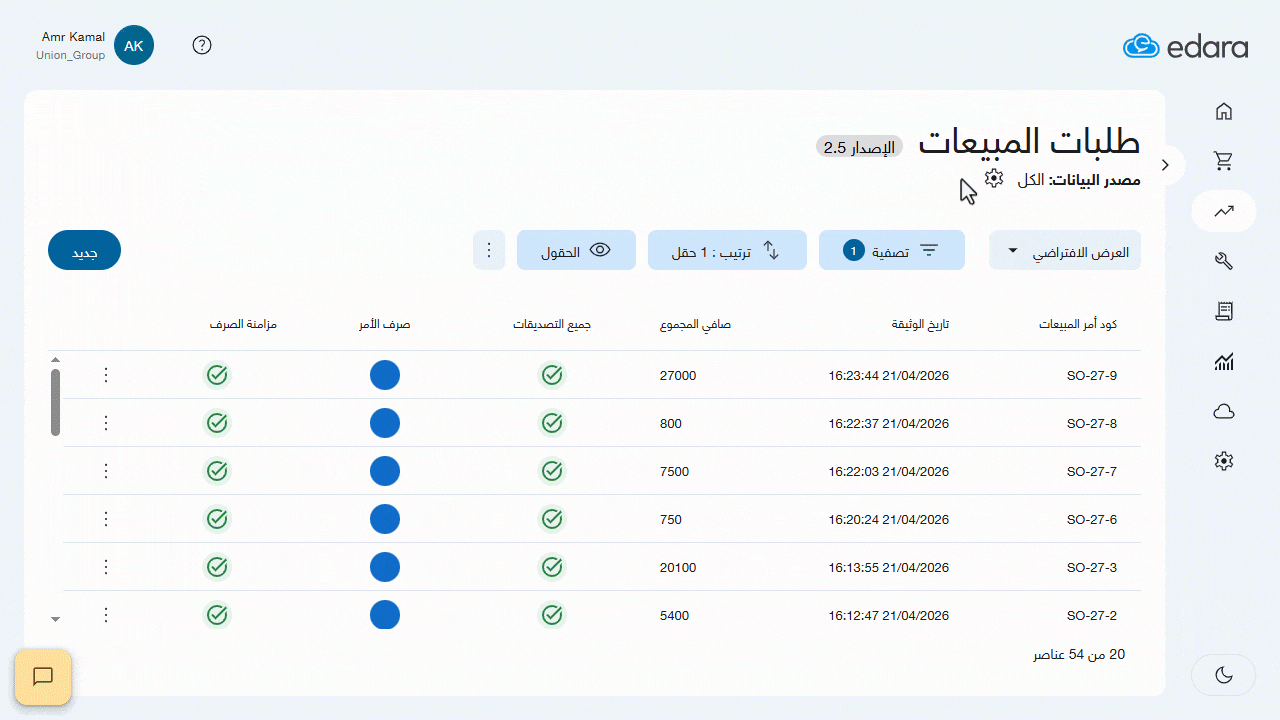This screenshot has height=720, width=1280.
Task: Open the العرض الافتراضي view dropdown
Action: pyautogui.click(x=1065, y=250)
